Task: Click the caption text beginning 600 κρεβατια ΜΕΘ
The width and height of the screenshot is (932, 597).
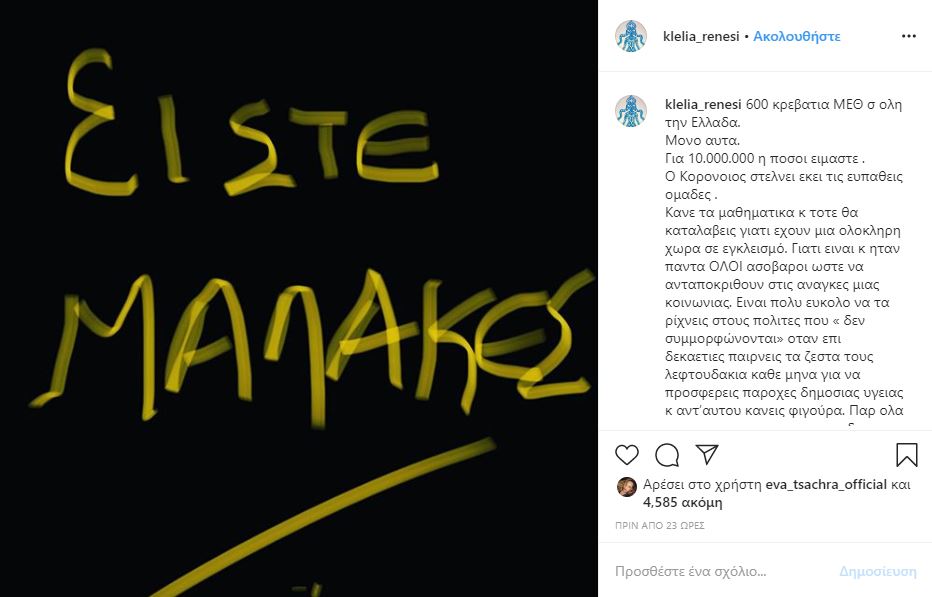Action: (784, 257)
